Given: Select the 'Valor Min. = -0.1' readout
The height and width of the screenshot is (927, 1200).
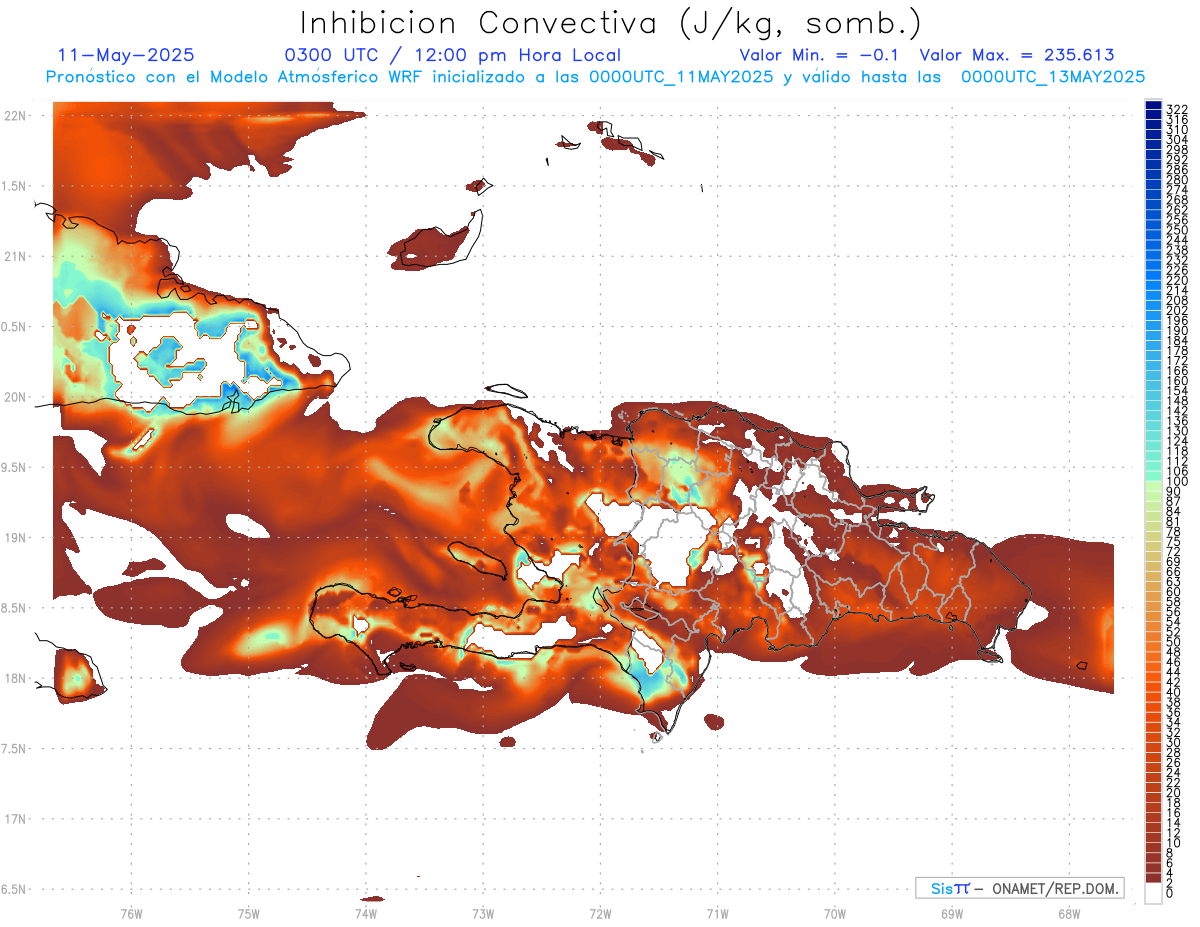Looking at the screenshot, I should tap(820, 55).
